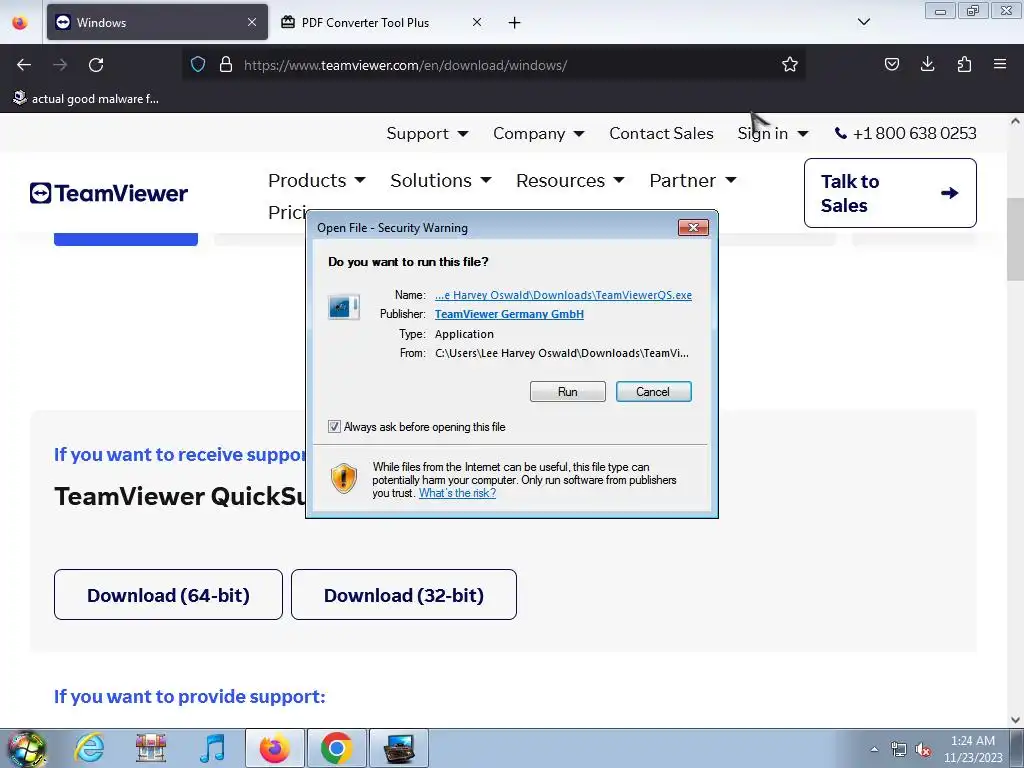Uncheck Always ask before opening this file

(334, 426)
